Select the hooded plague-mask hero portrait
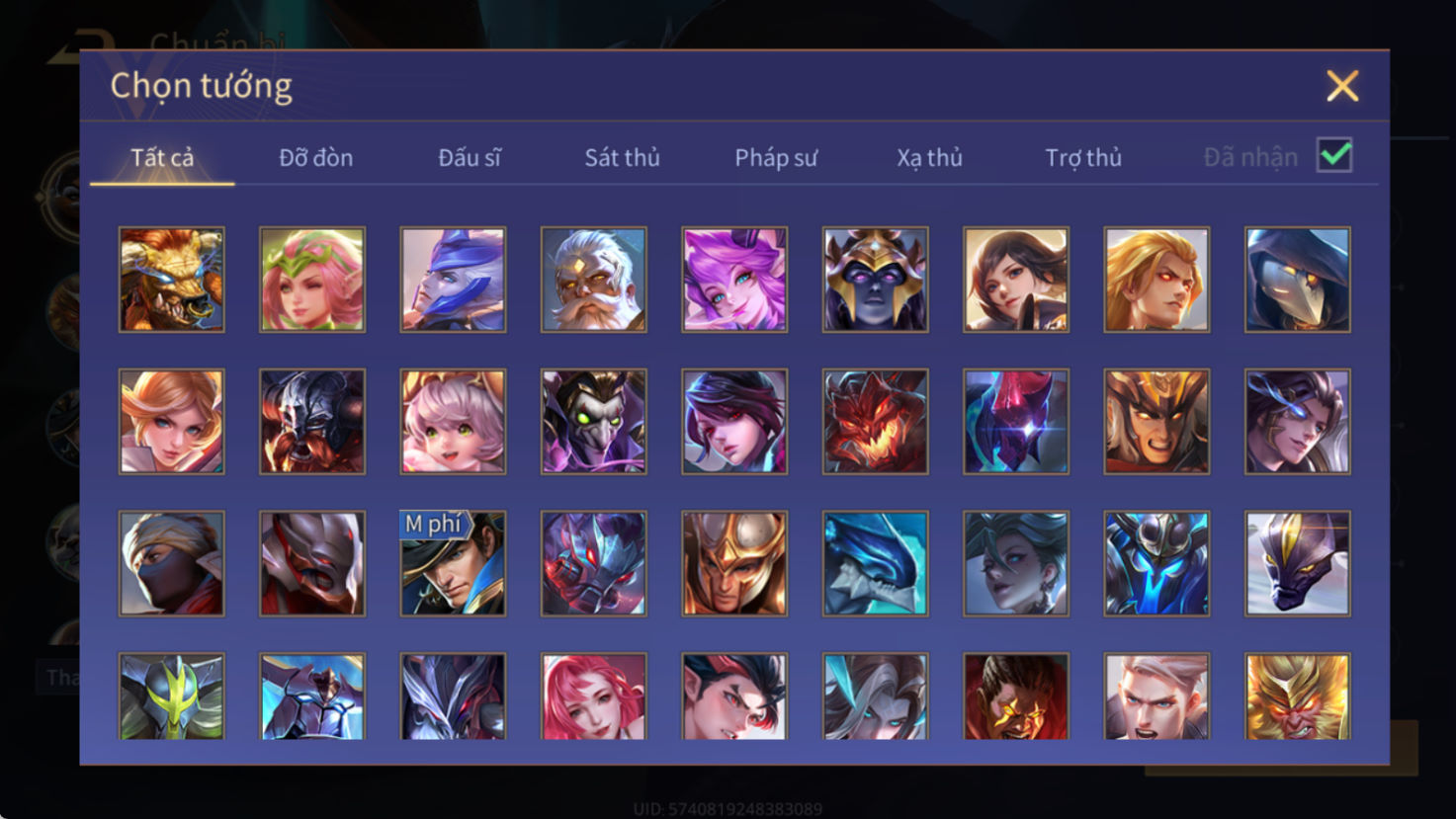1456x819 pixels. coord(1298,280)
